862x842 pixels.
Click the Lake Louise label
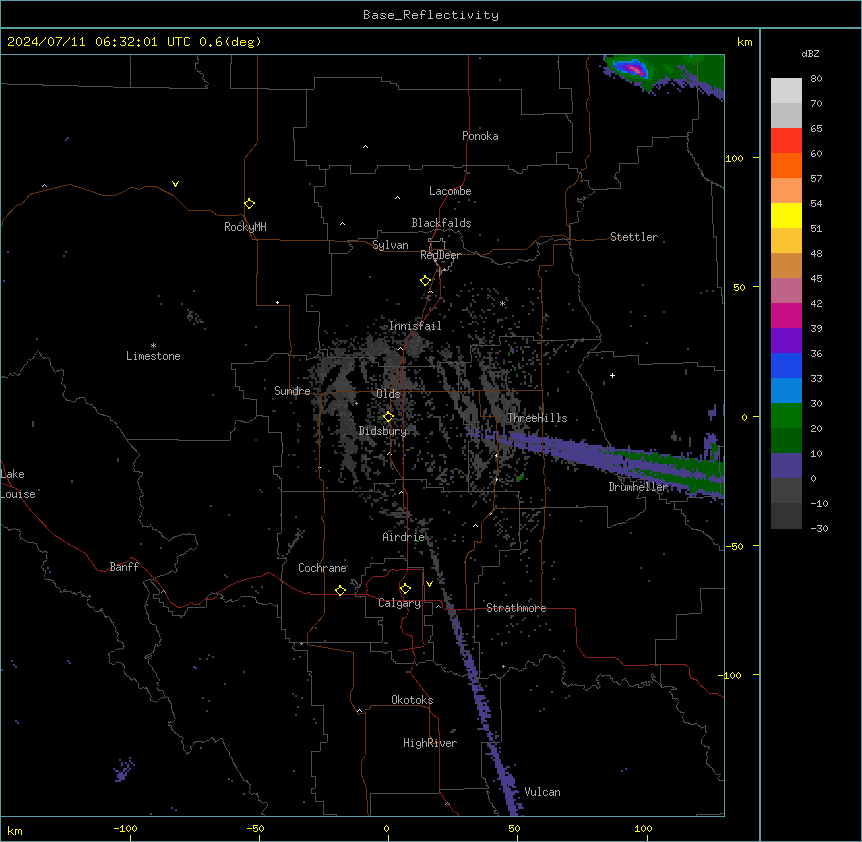point(17,484)
